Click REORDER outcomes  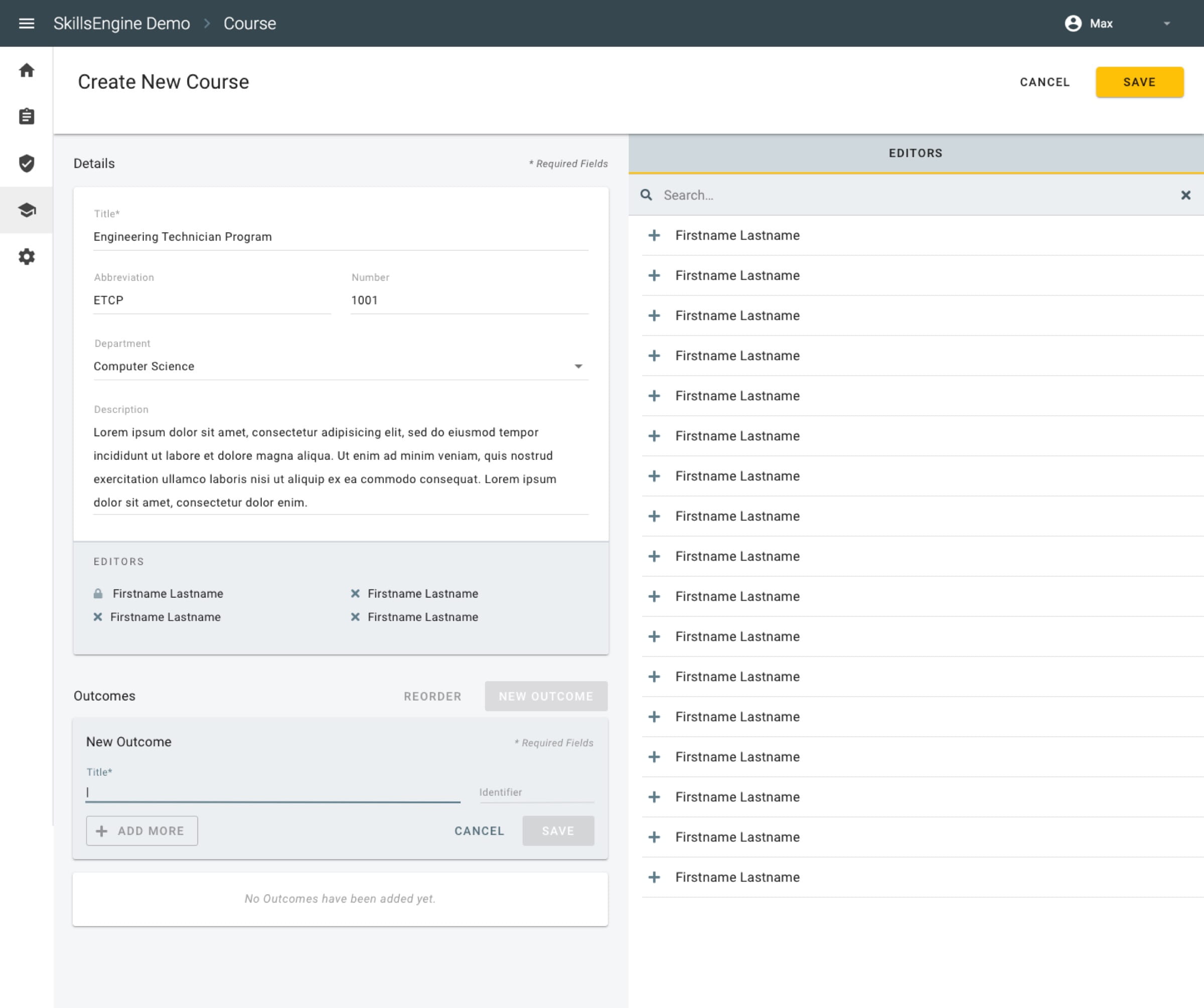coord(432,696)
